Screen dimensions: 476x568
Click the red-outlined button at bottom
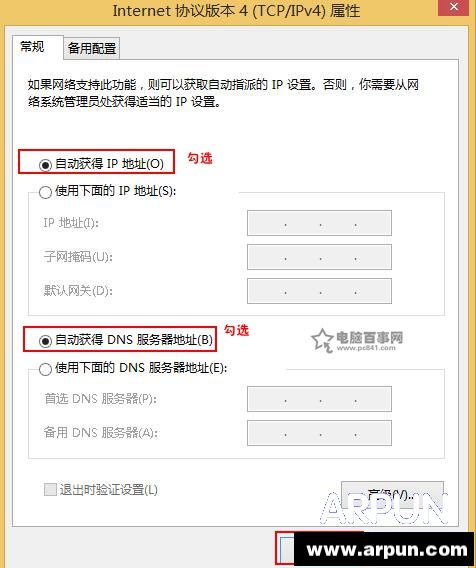[x=285, y=548]
